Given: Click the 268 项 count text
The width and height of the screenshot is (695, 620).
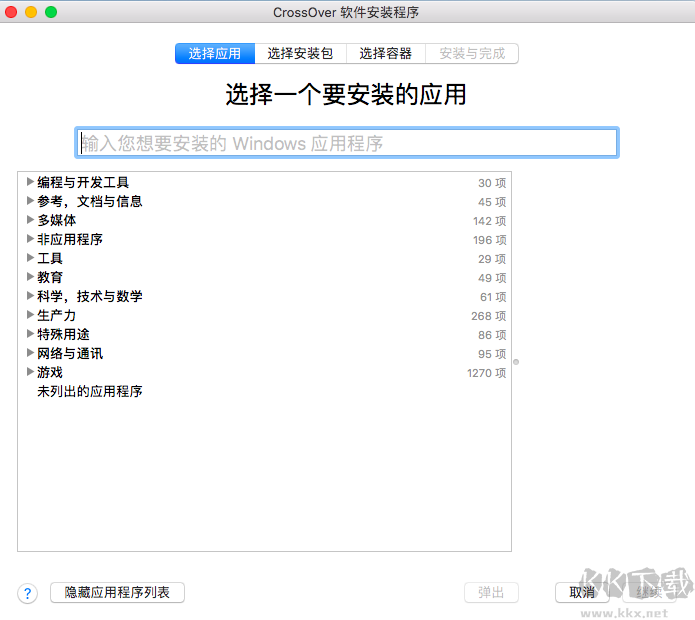Looking at the screenshot, I should (x=488, y=316).
